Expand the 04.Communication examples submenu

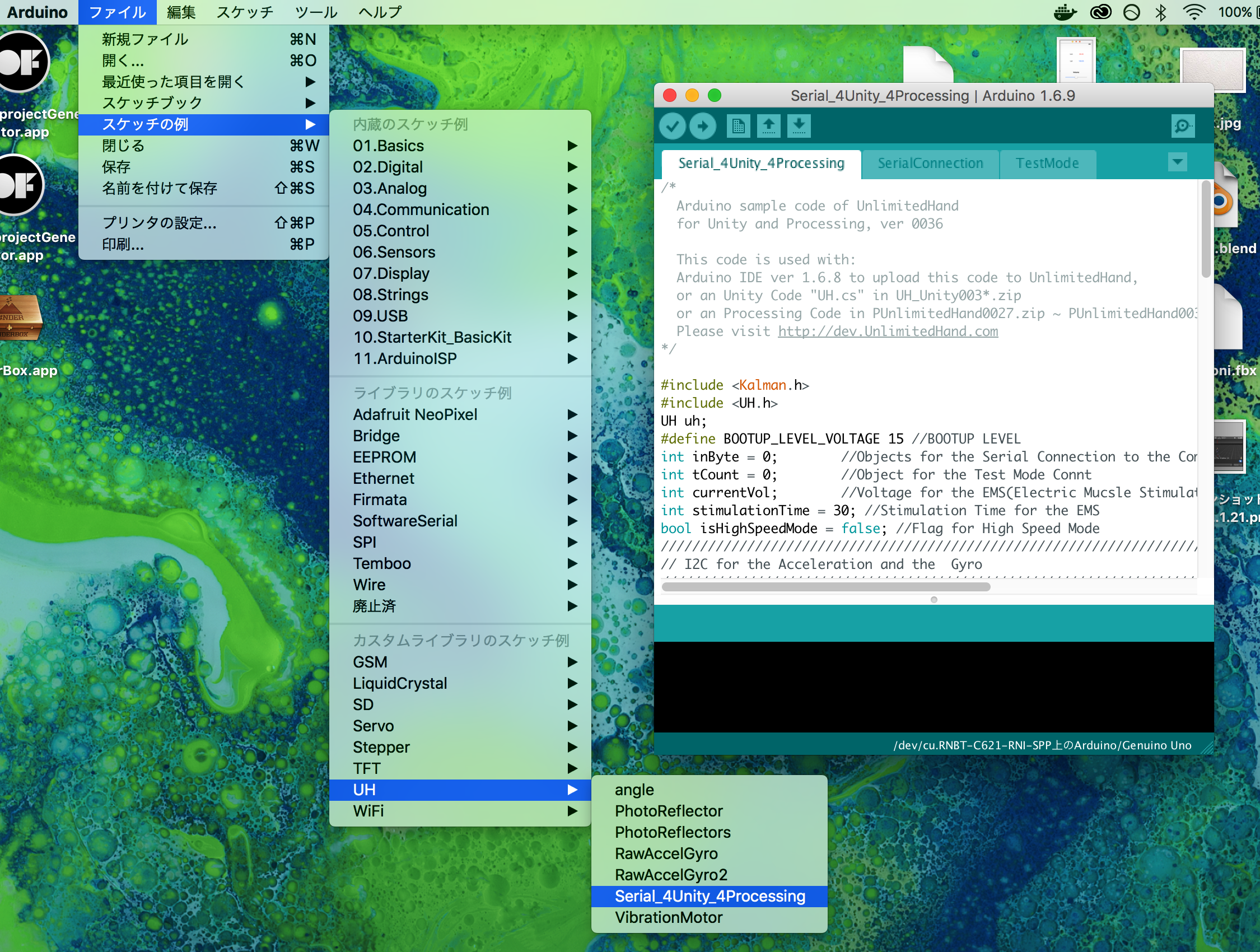[460, 209]
